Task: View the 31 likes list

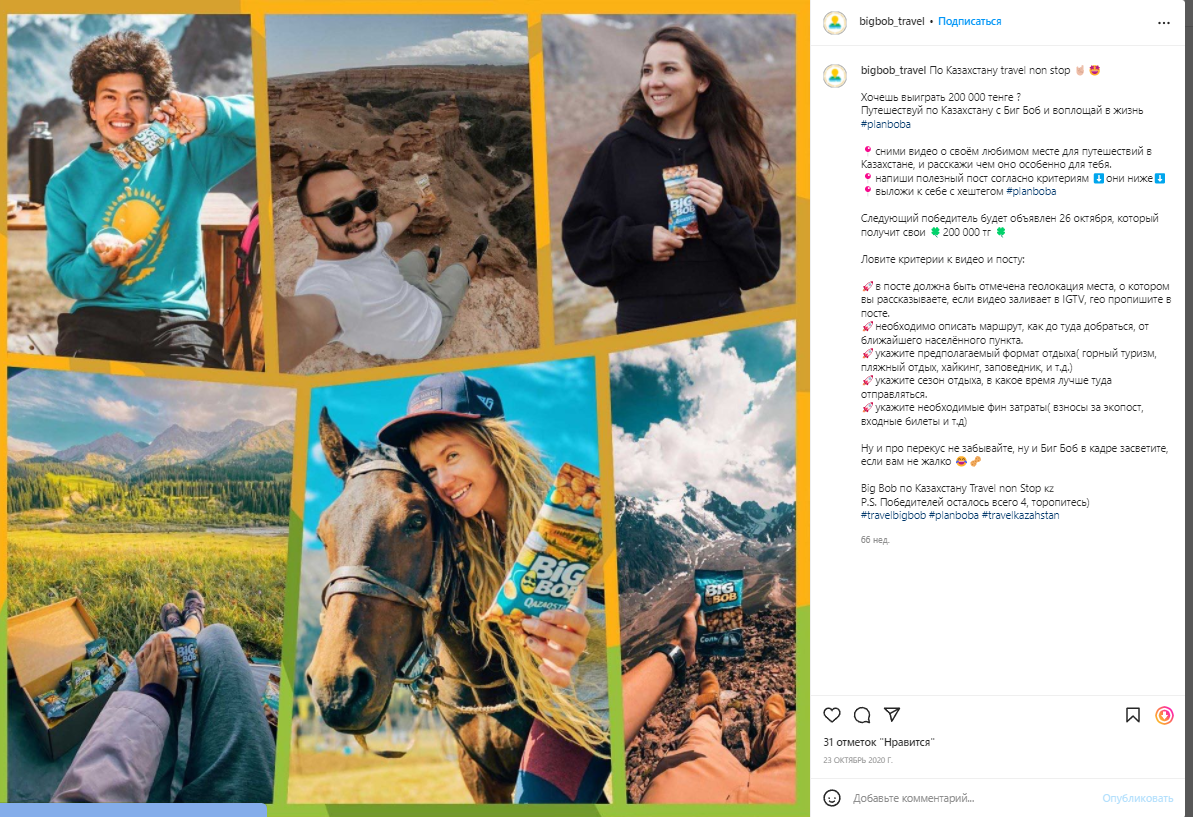Action: [x=878, y=742]
